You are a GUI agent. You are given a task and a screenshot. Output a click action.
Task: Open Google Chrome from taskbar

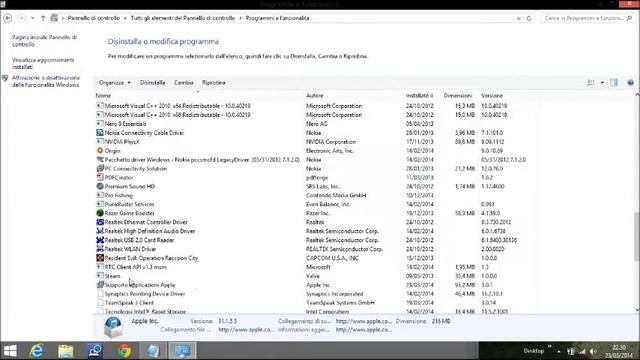click(124, 351)
